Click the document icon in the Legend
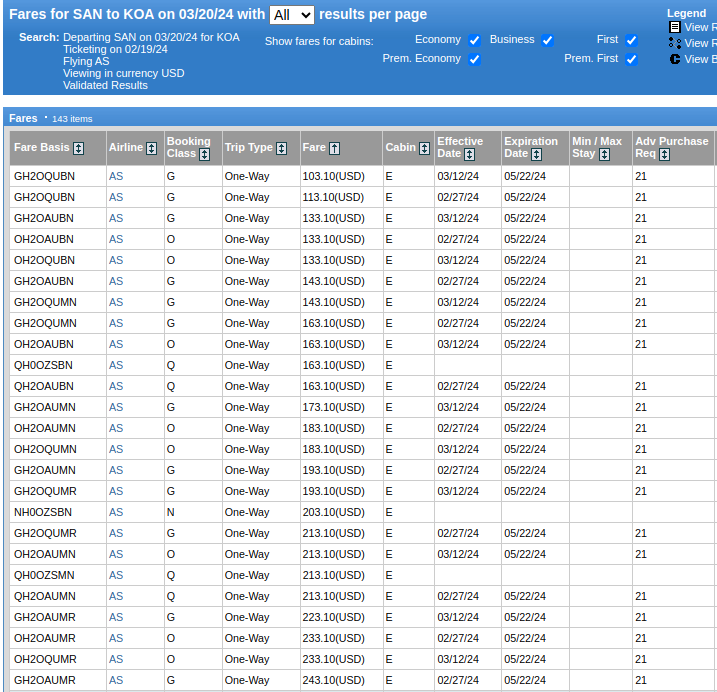The width and height of the screenshot is (717, 692). click(x=675, y=28)
